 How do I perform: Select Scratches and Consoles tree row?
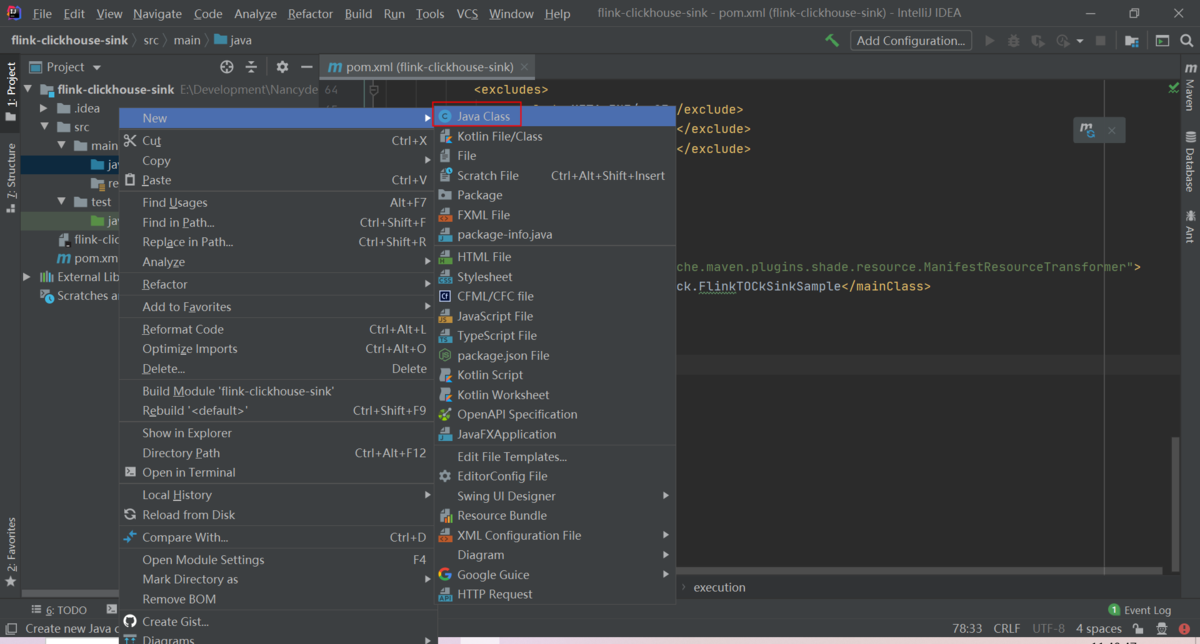pos(80,296)
